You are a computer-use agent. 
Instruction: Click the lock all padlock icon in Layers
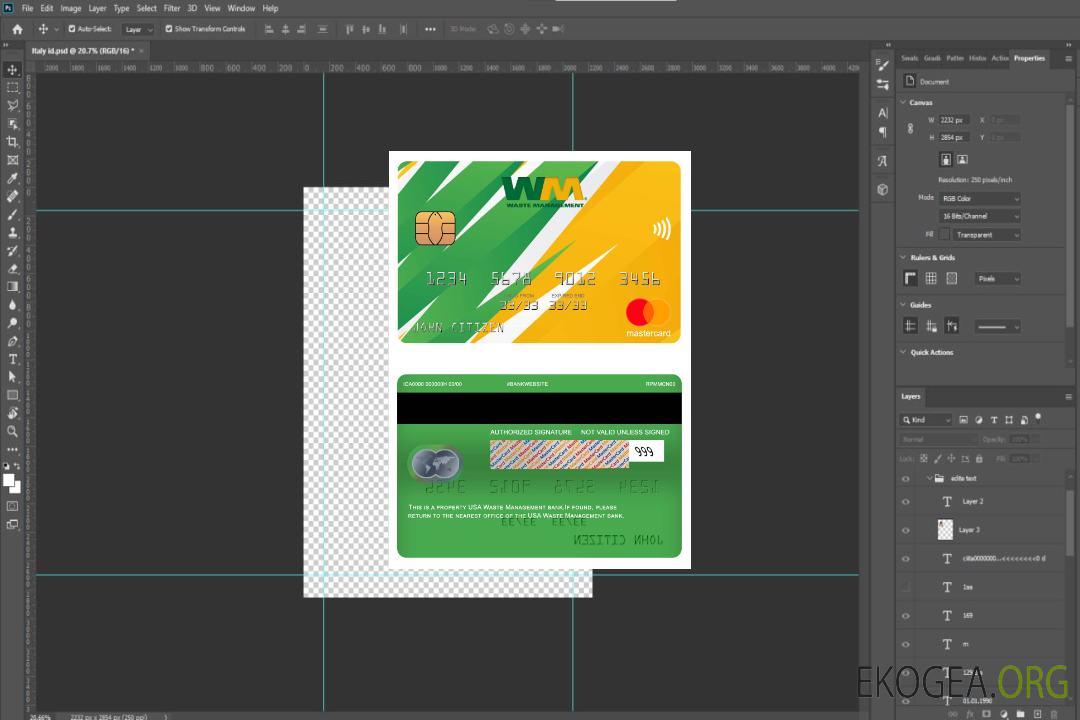coord(979,458)
